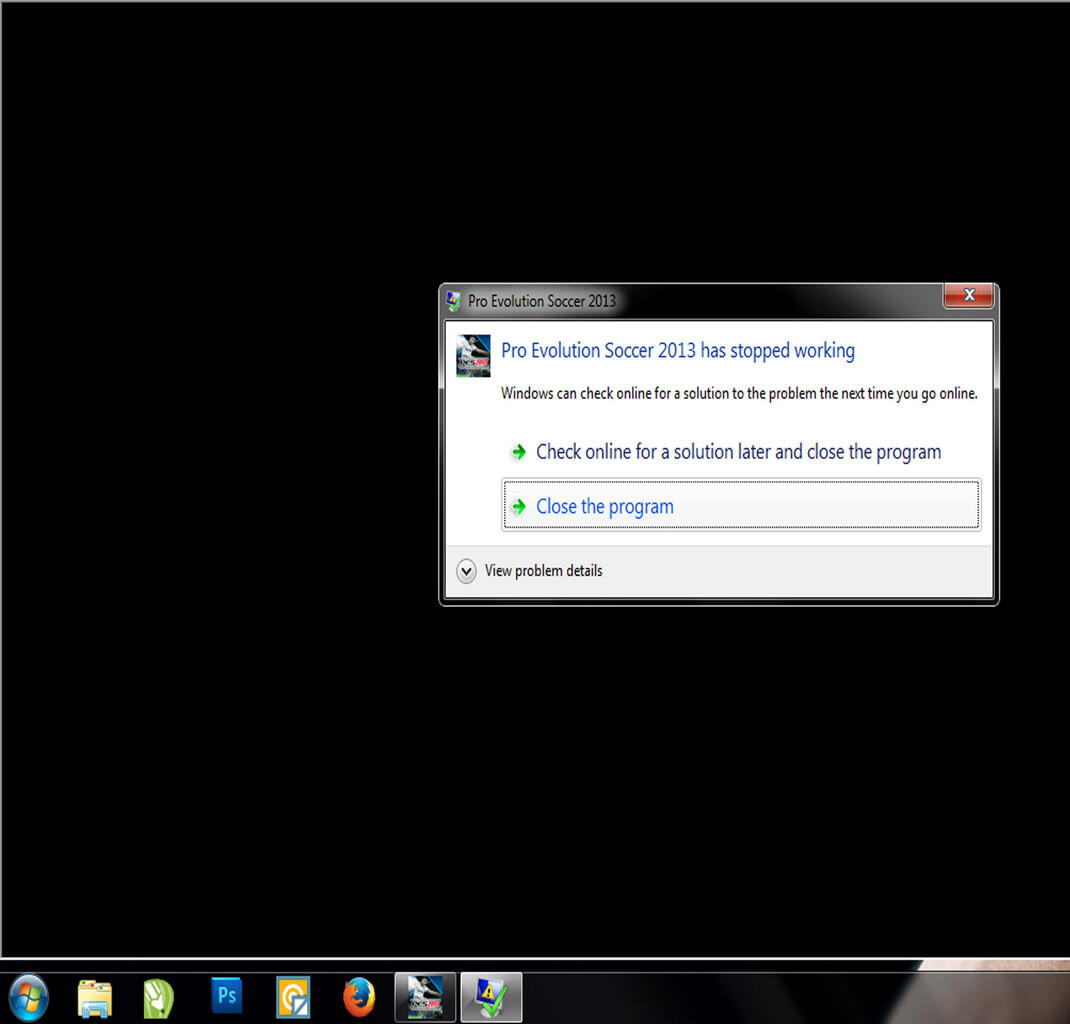Select the error-reporting taskbar item
Screen dimensions: 1070x1024
[x=491, y=997]
